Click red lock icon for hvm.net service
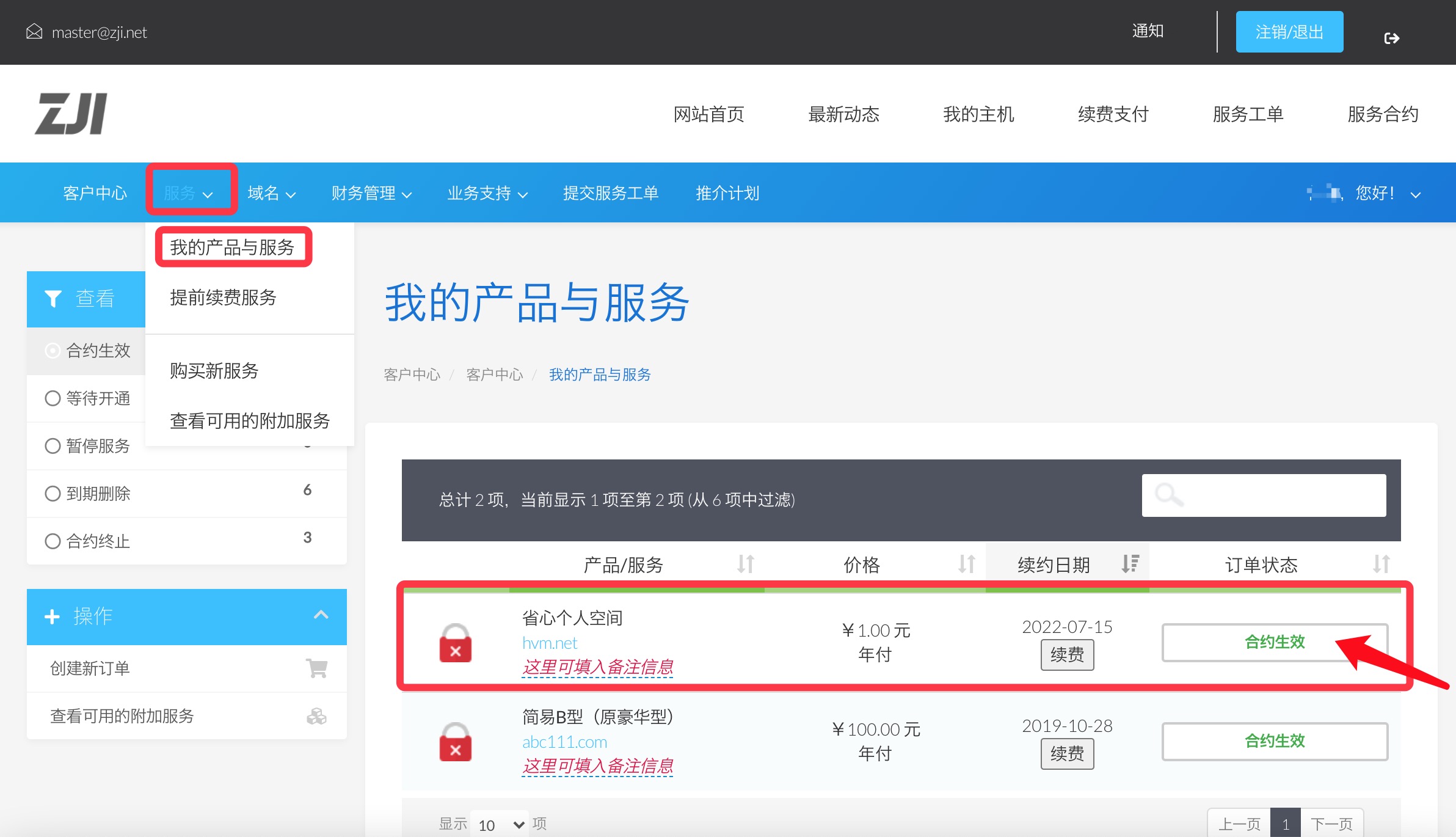This screenshot has width=1456, height=837. click(x=455, y=643)
